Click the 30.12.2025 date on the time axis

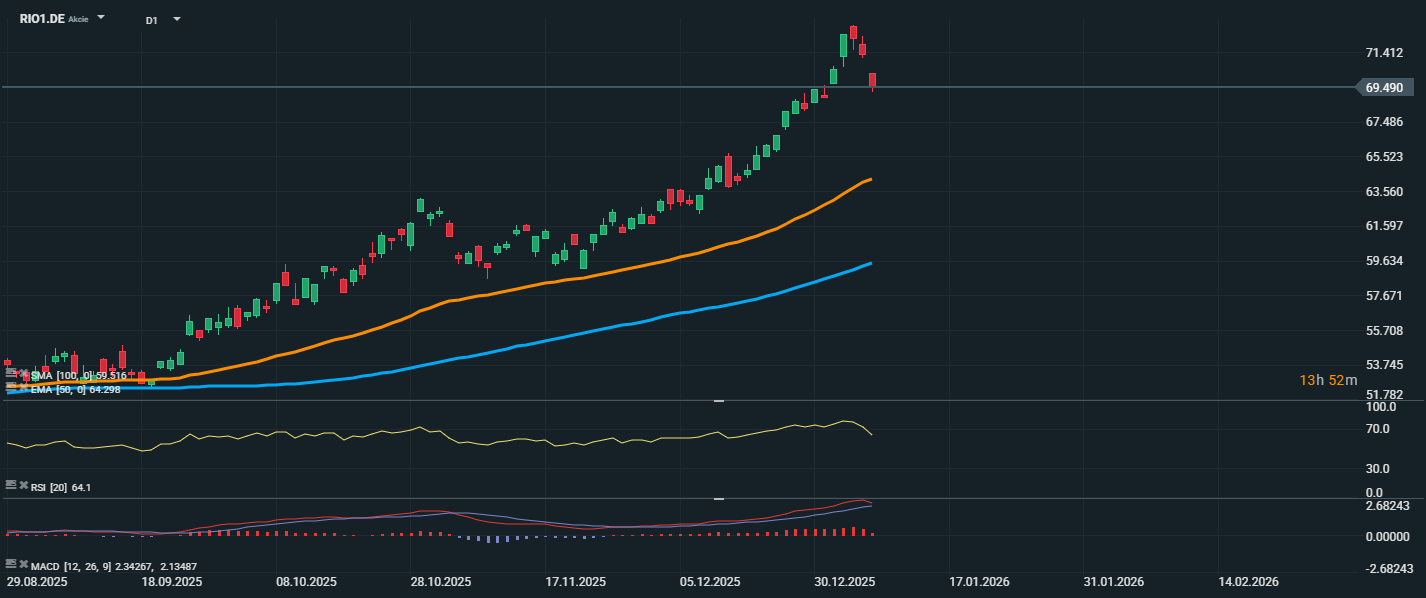[845, 581]
